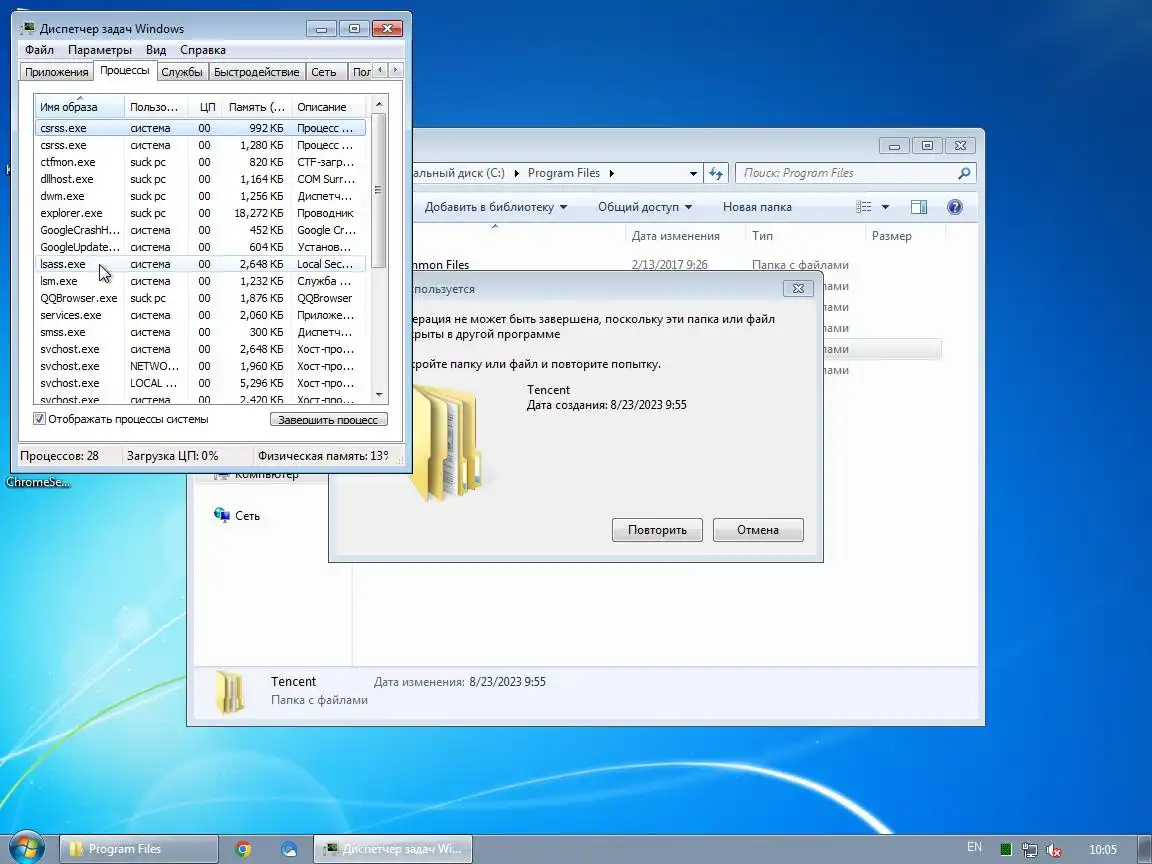The width and height of the screenshot is (1152, 864).
Task: Sort by Описание column header
Action: [328, 107]
